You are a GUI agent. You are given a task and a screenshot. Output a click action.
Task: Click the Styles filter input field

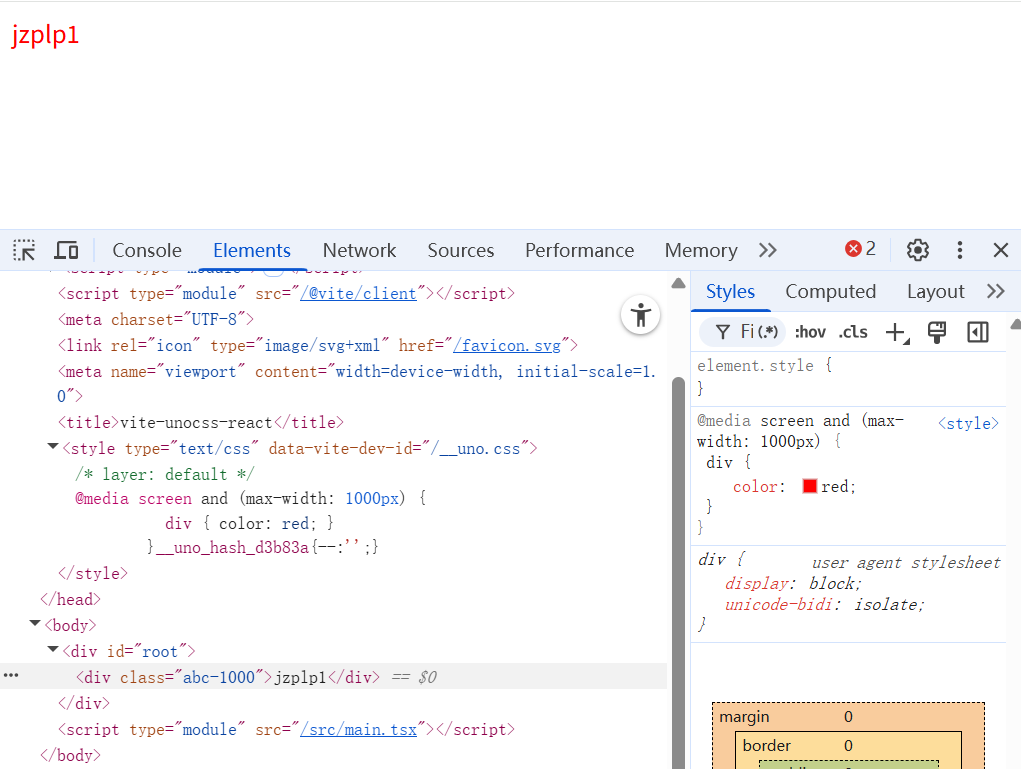[x=742, y=332]
